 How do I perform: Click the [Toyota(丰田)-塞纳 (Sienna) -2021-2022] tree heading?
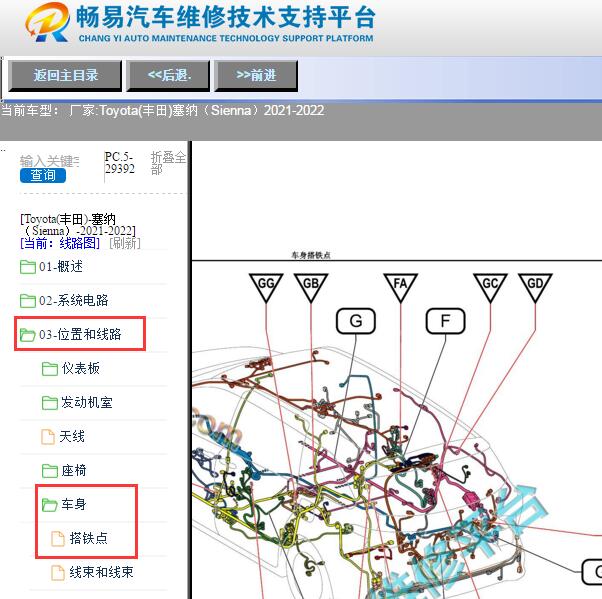coord(78,225)
